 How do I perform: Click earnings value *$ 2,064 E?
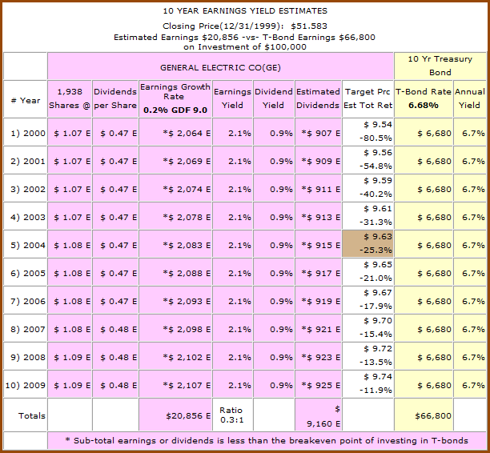pyautogui.click(x=187, y=133)
